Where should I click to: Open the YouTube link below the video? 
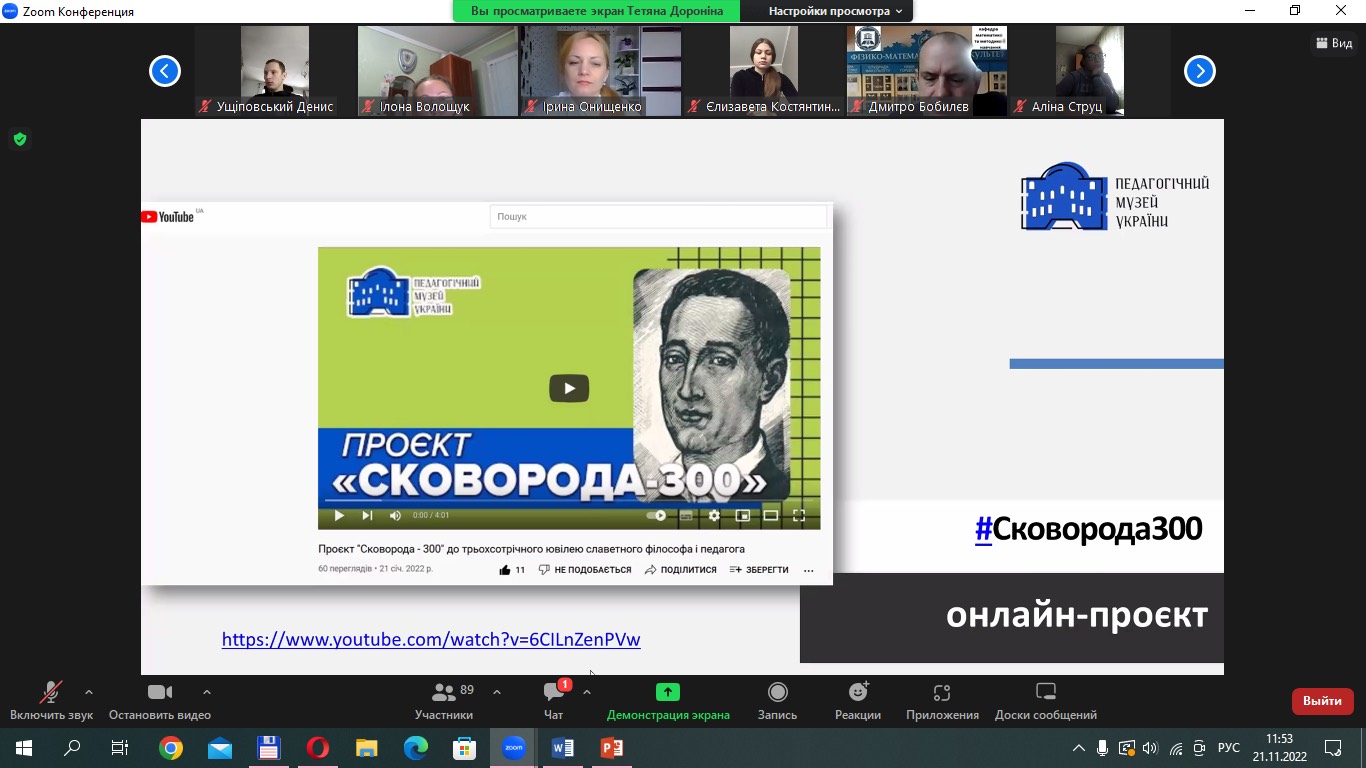[x=431, y=640]
